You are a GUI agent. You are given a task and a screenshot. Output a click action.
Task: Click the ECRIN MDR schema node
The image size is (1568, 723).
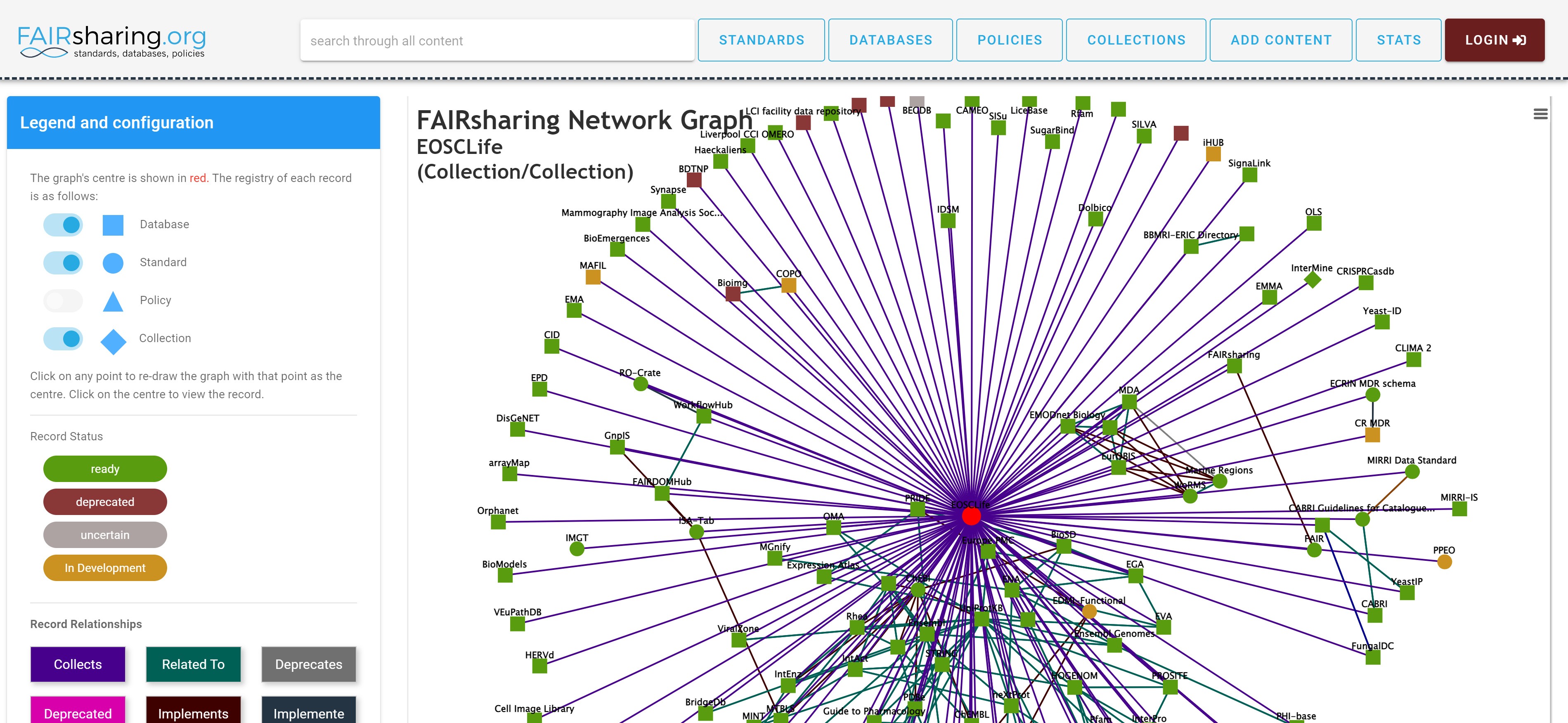coord(1372,395)
